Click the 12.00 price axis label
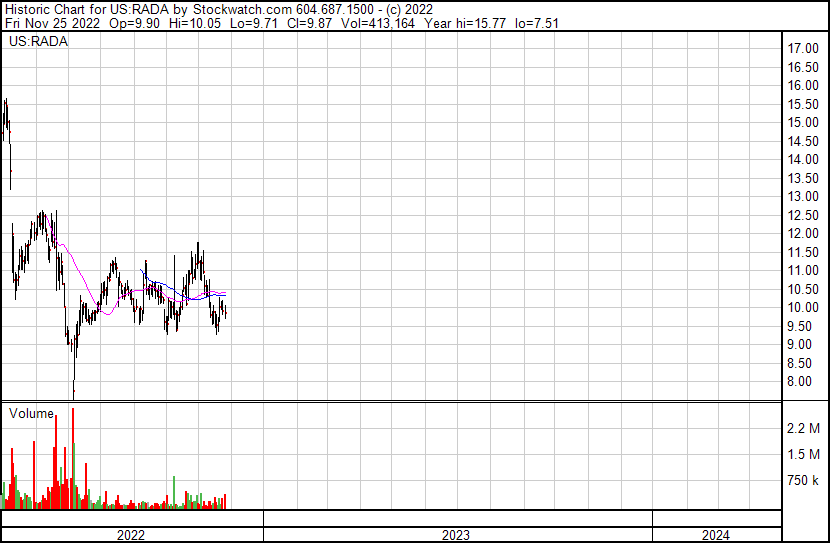Image resolution: width=830 pixels, height=543 pixels. pos(803,233)
